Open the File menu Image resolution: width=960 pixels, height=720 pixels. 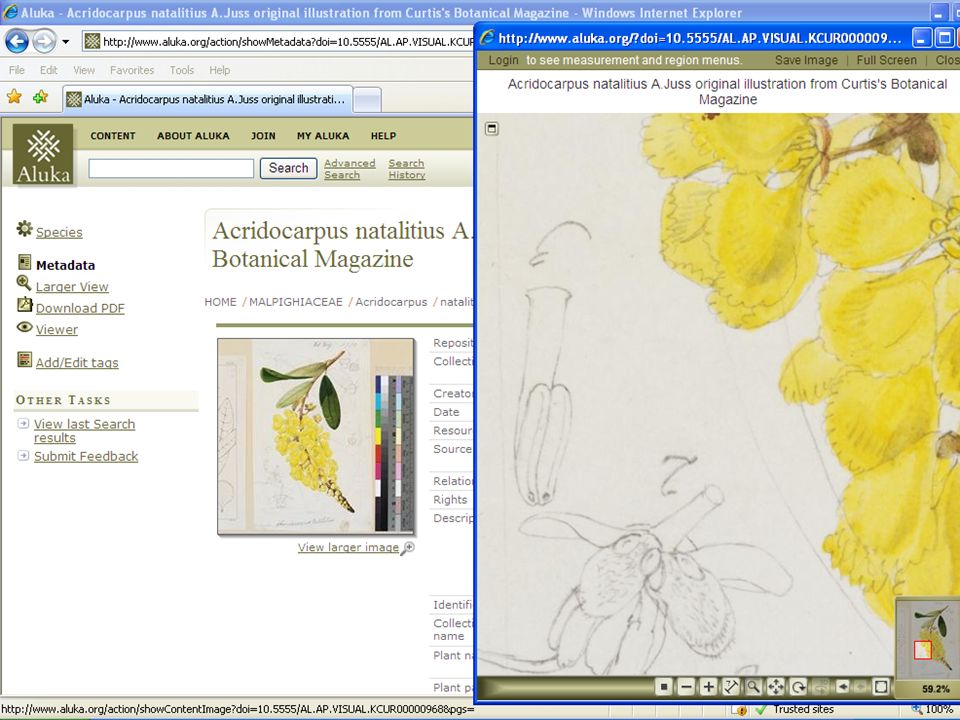click(17, 70)
